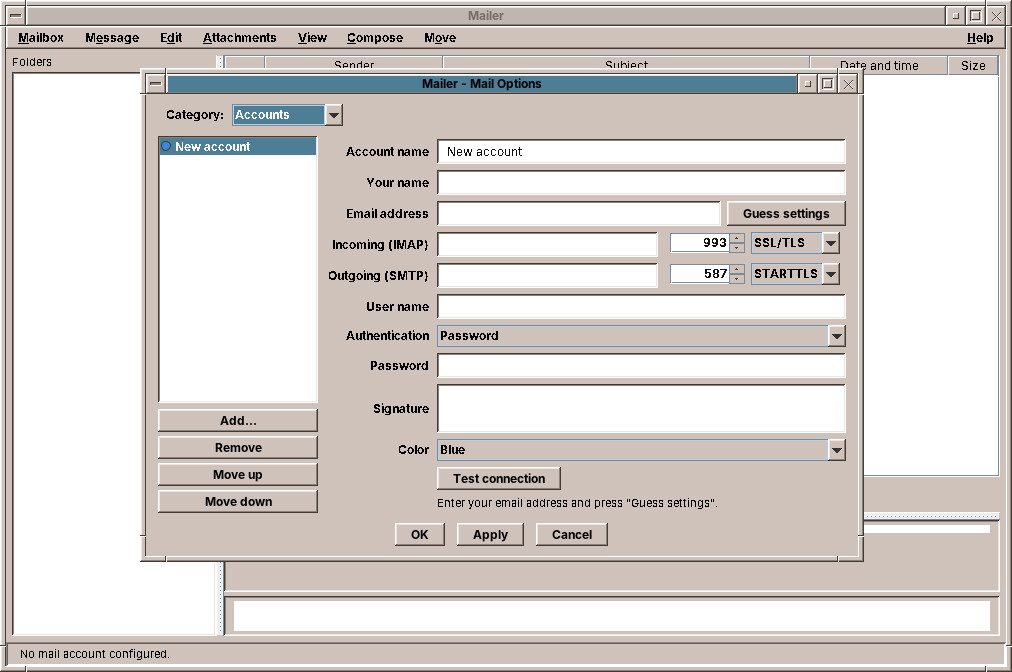Image resolution: width=1012 pixels, height=672 pixels.
Task: Open the Mailbox menu
Action: [x=41, y=37]
